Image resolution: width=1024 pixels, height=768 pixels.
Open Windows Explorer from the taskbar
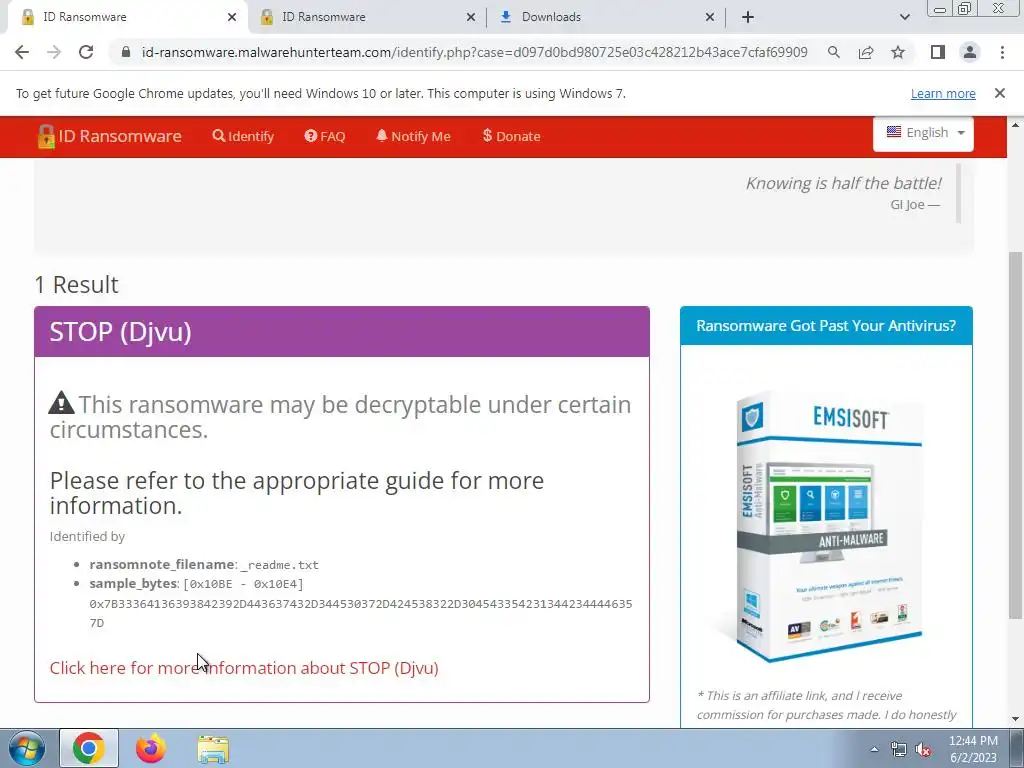coord(213,749)
